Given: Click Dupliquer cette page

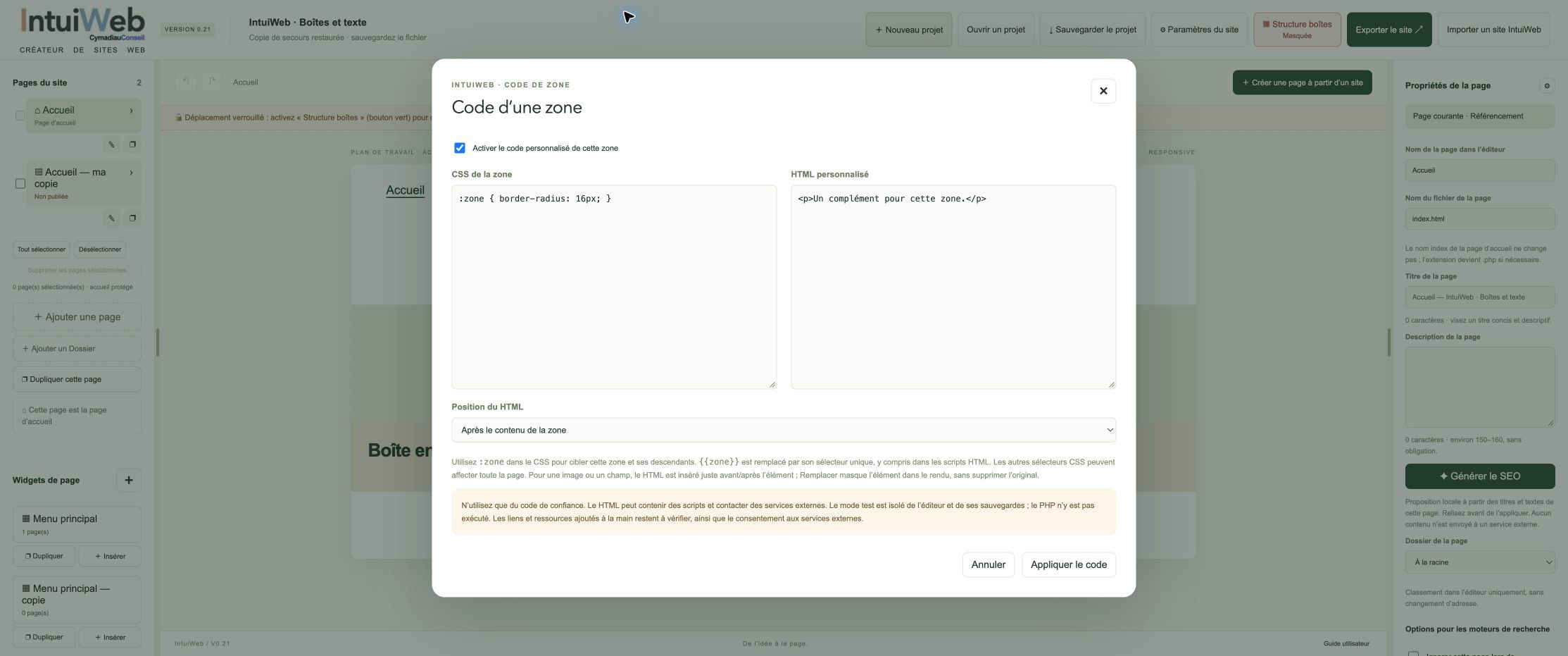Looking at the screenshot, I should click(x=77, y=379).
